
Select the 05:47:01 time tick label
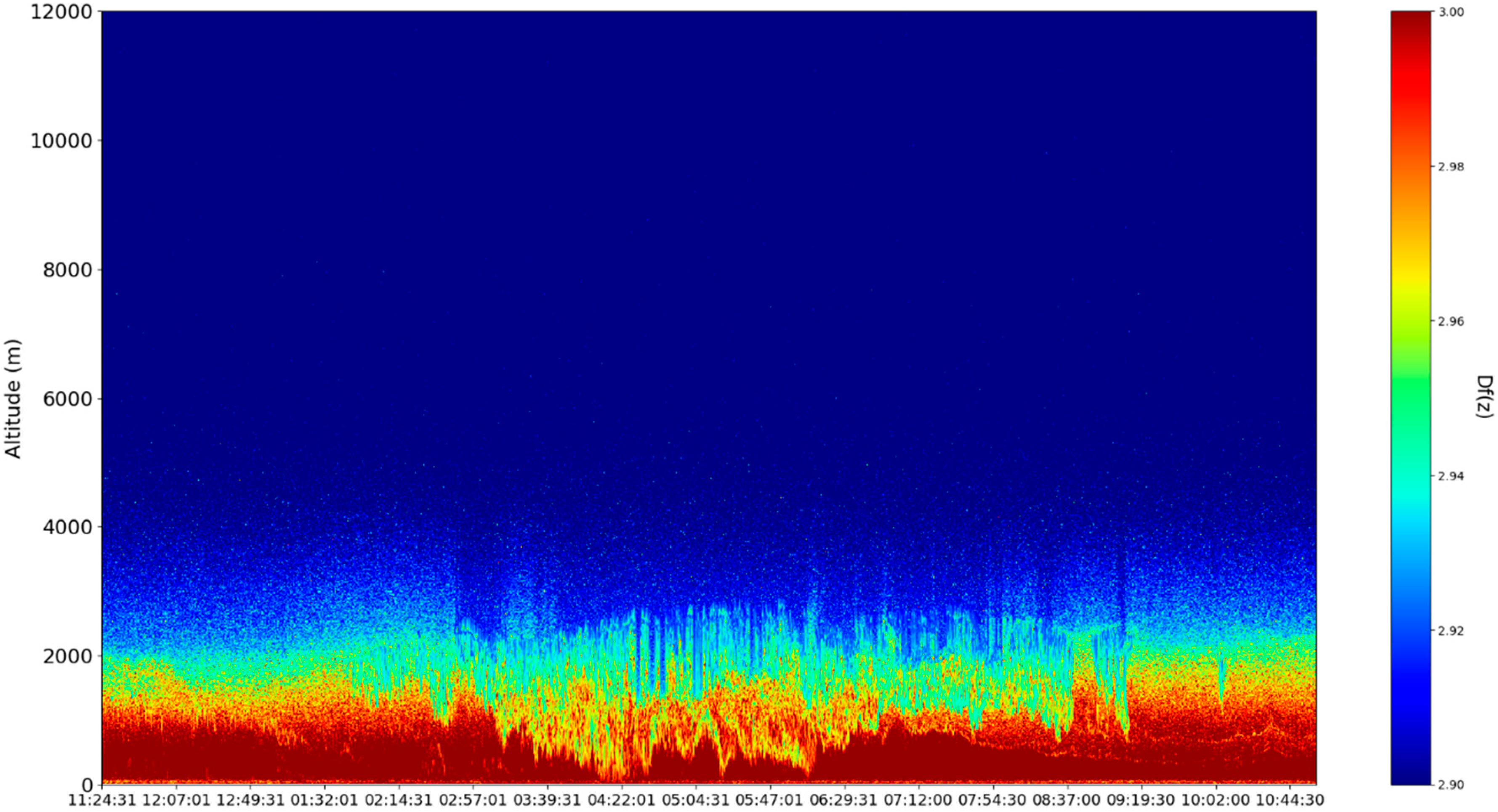tap(769, 800)
